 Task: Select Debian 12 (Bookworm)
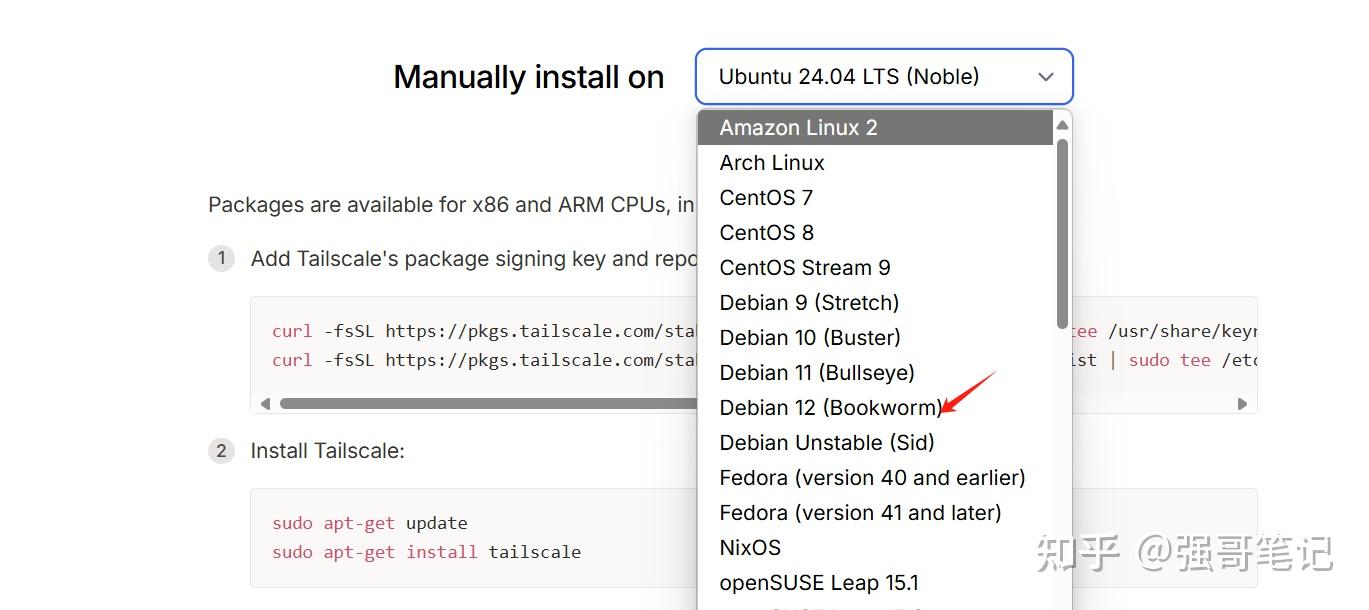click(830, 408)
